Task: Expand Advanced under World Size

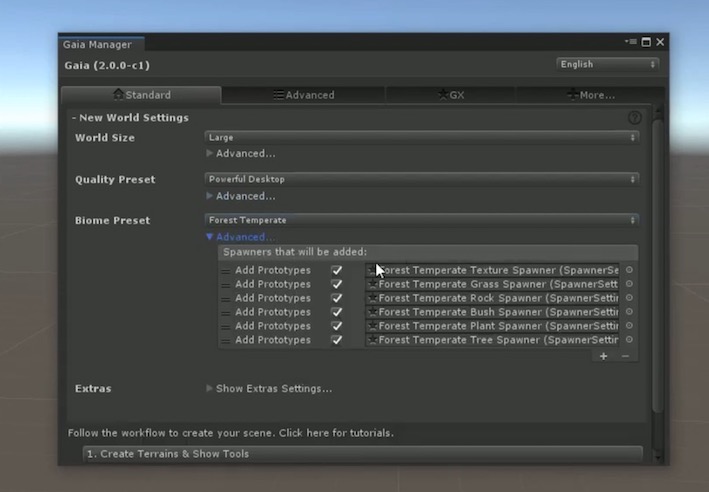Action: (x=241, y=154)
